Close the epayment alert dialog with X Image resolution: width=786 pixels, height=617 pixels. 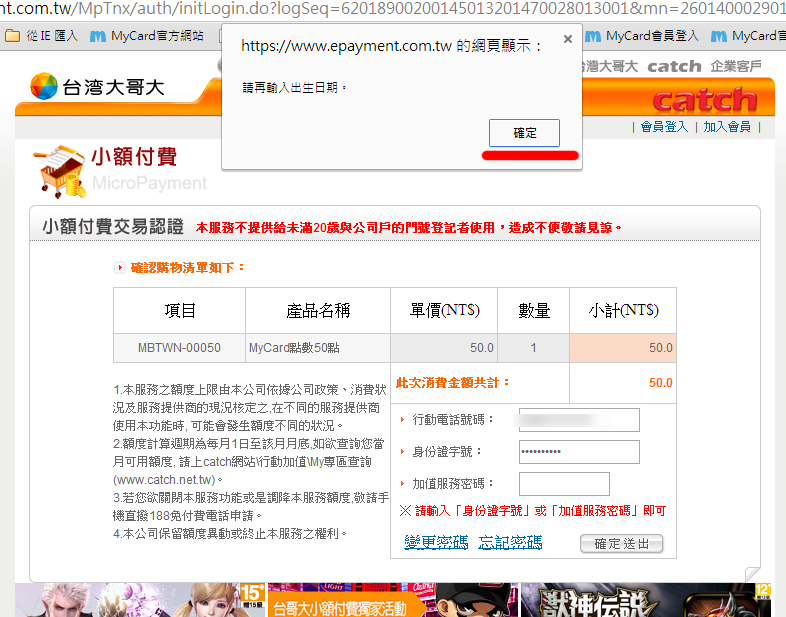(567, 39)
